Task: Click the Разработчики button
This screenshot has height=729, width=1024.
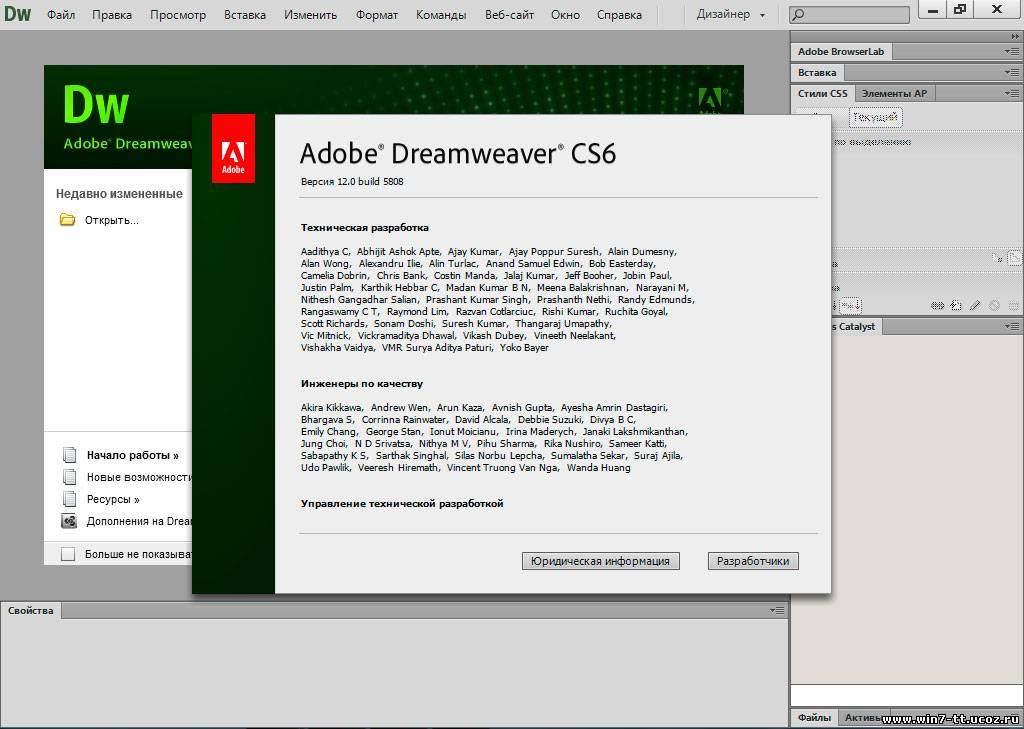Action: coord(753,561)
